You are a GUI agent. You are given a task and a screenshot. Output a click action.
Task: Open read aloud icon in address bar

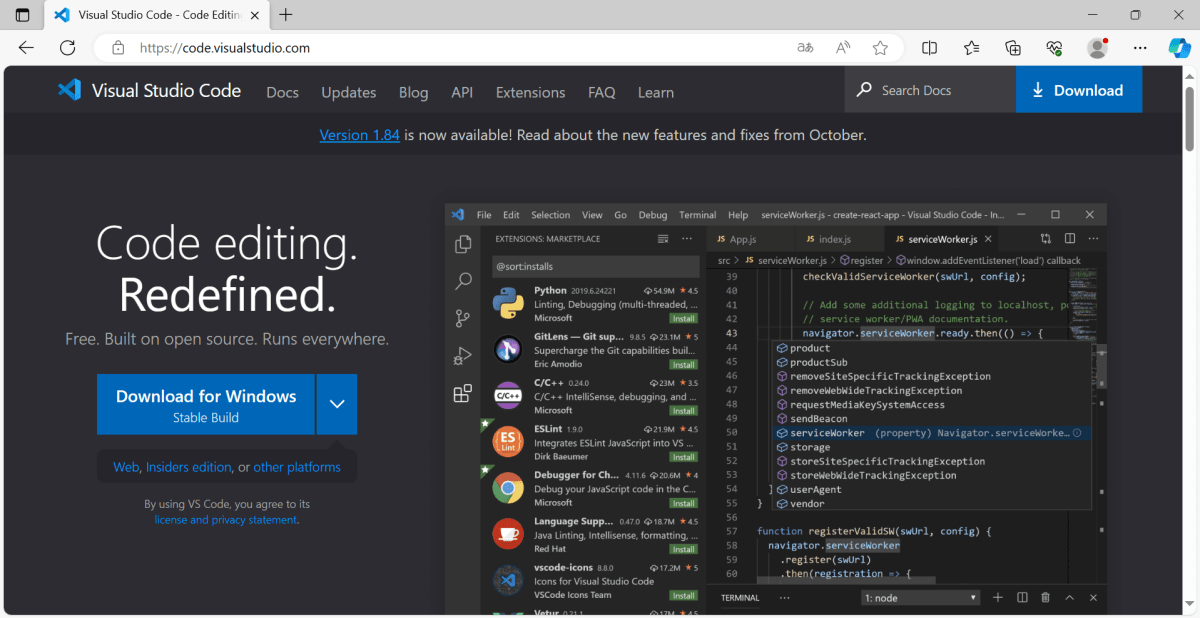(843, 48)
